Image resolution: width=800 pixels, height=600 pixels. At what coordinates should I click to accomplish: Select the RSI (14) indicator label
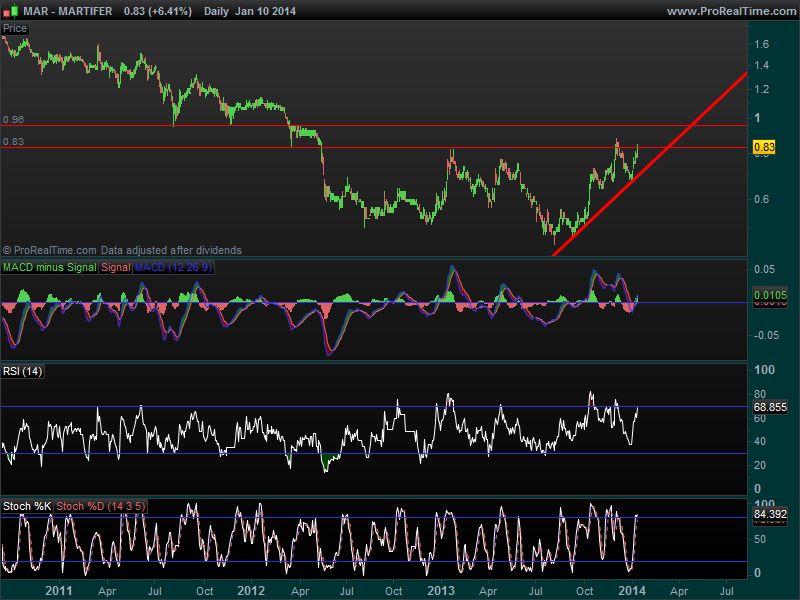tap(22, 371)
